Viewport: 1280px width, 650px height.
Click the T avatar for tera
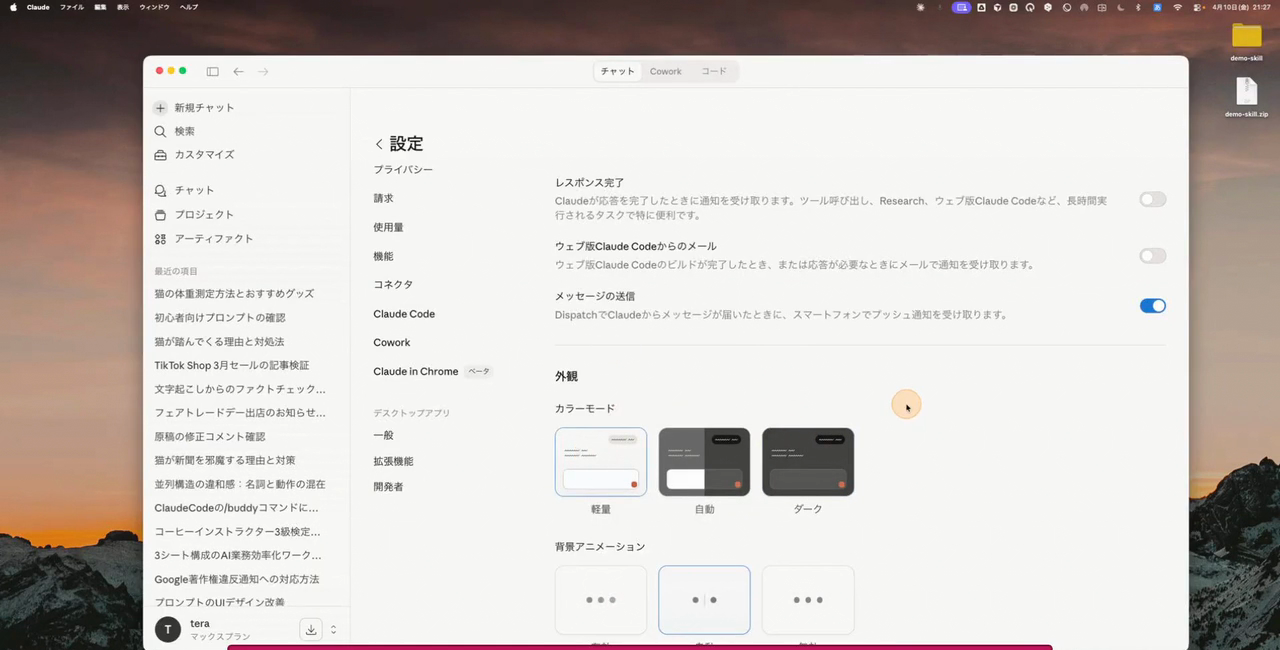click(x=168, y=629)
